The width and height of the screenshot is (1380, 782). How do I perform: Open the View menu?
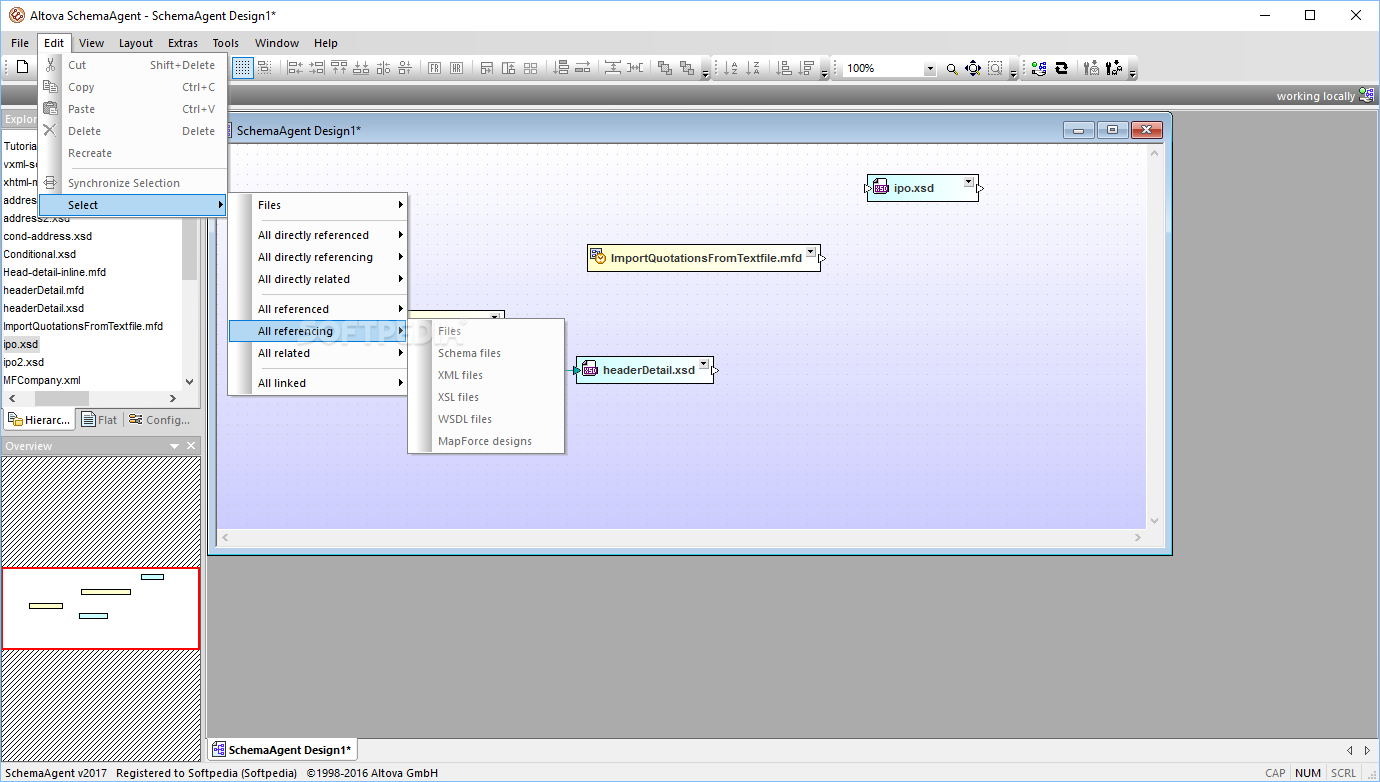click(x=91, y=43)
